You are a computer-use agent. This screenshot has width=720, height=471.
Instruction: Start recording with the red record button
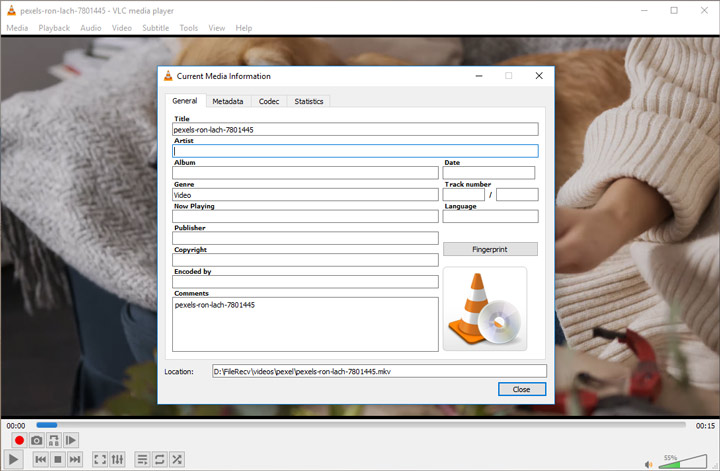(x=19, y=440)
